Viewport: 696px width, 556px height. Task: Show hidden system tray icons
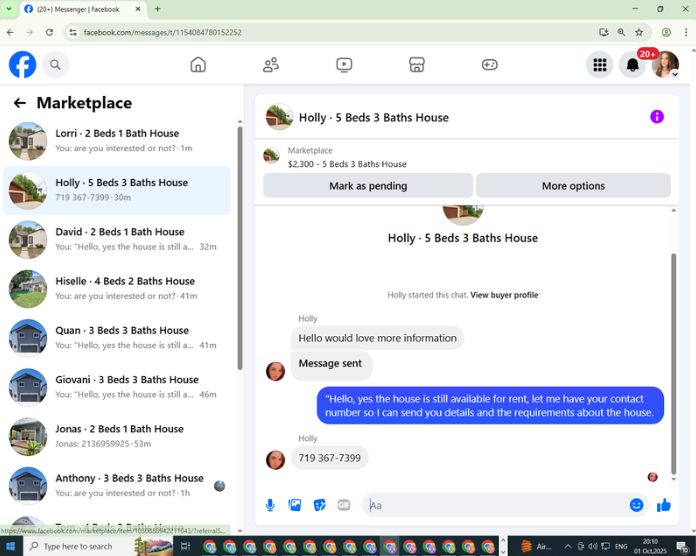[568, 546]
